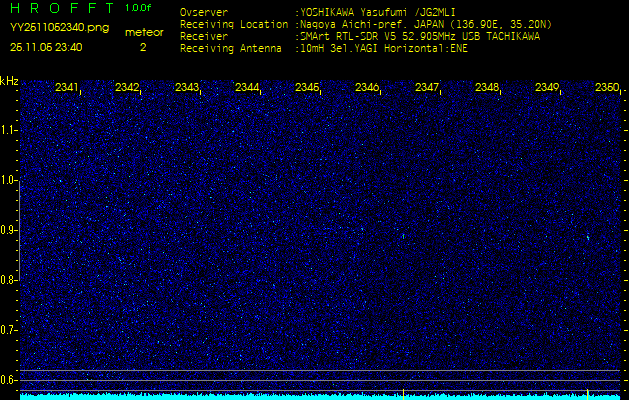629x400 pixels.
Task: Select the 0.6 frequency axis label
Action: point(9,379)
